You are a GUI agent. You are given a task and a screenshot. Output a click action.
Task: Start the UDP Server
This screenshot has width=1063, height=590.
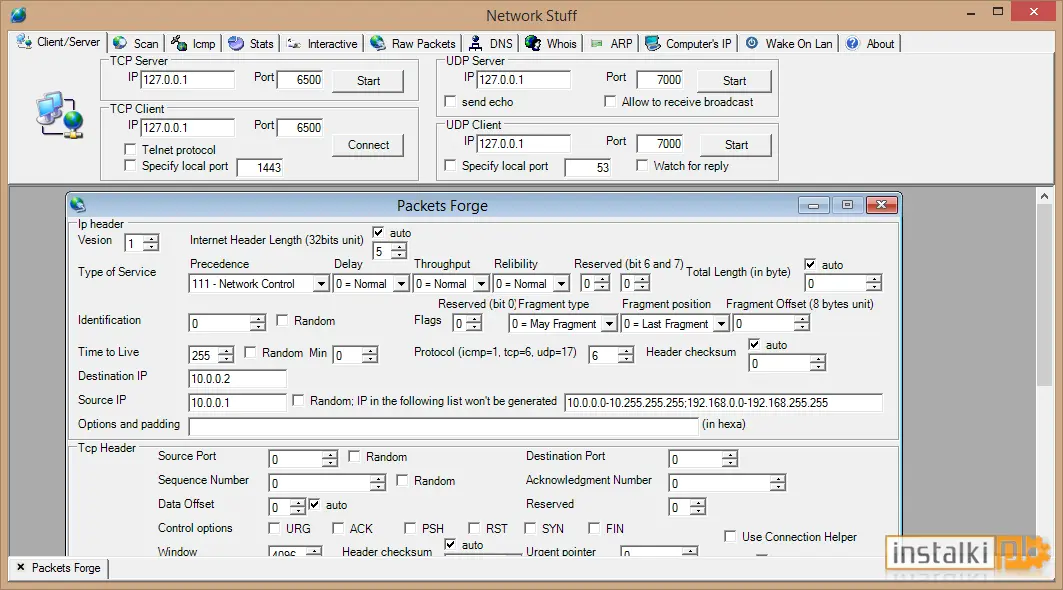pos(734,81)
